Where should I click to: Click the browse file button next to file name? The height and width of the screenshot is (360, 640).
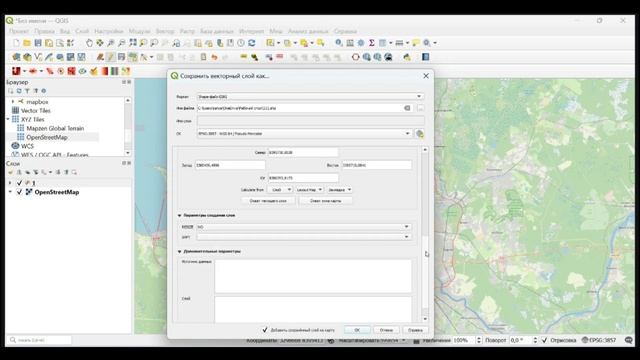pyautogui.click(x=420, y=108)
